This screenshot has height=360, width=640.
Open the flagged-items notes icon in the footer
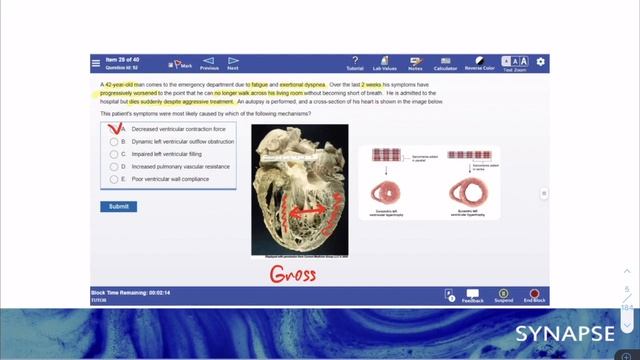(449, 296)
